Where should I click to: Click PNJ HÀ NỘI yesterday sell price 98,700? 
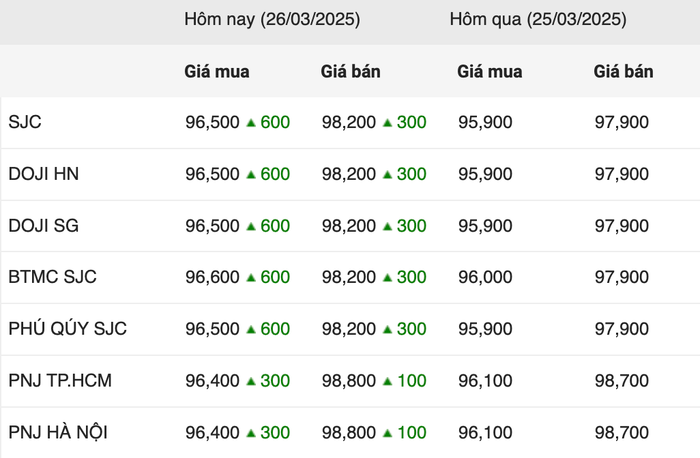pyautogui.click(x=621, y=433)
